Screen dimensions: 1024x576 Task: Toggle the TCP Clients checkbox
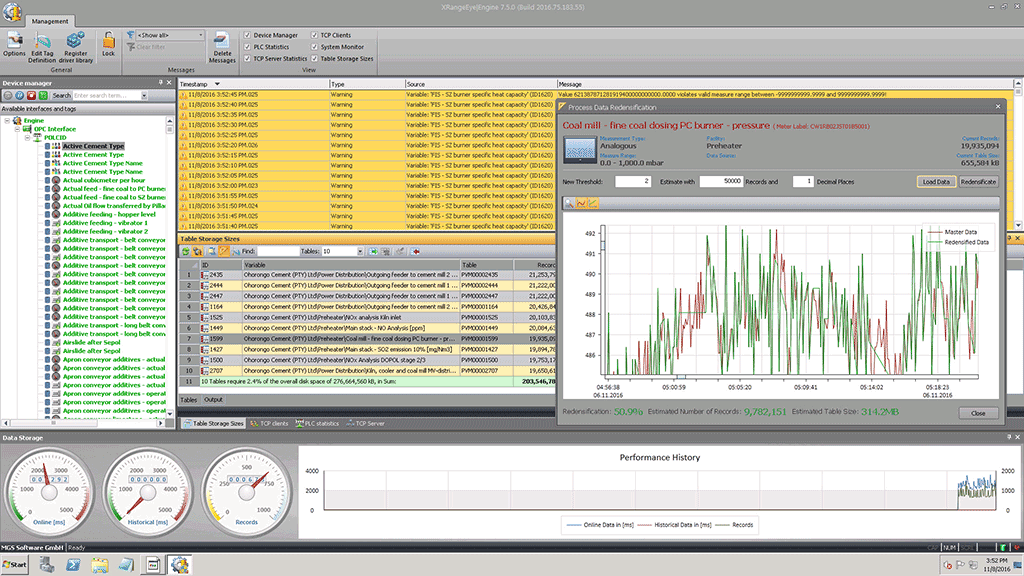315,35
